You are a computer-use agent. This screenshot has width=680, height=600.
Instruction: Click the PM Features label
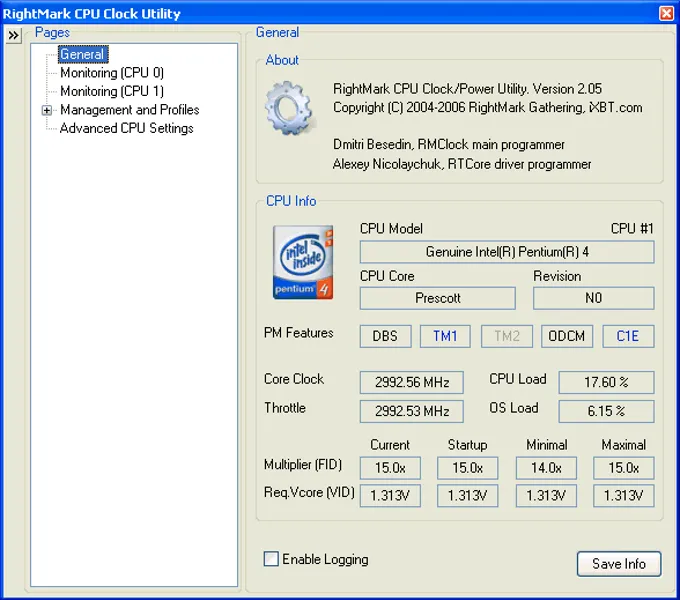(x=299, y=333)
